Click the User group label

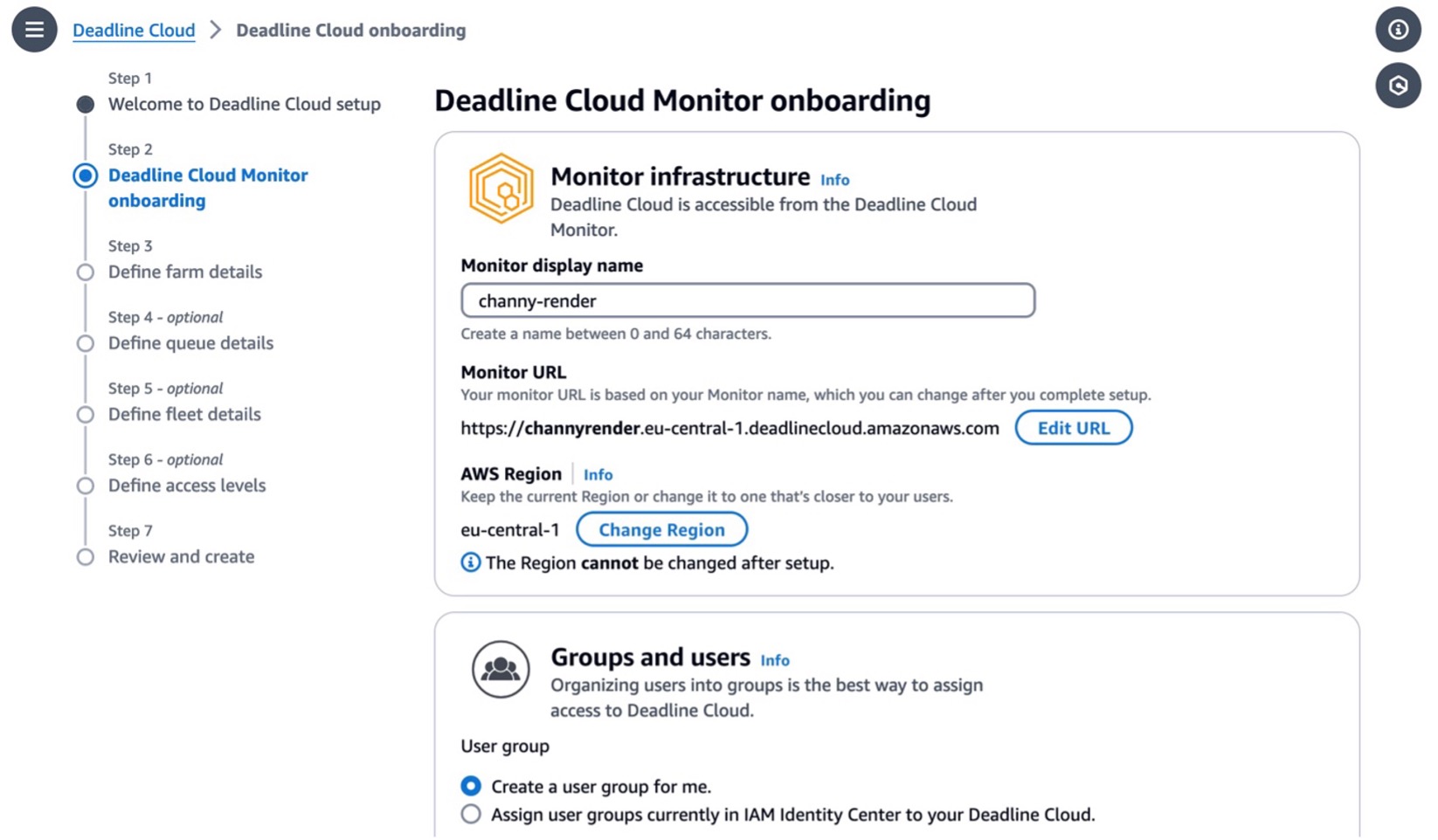[505, 747]
